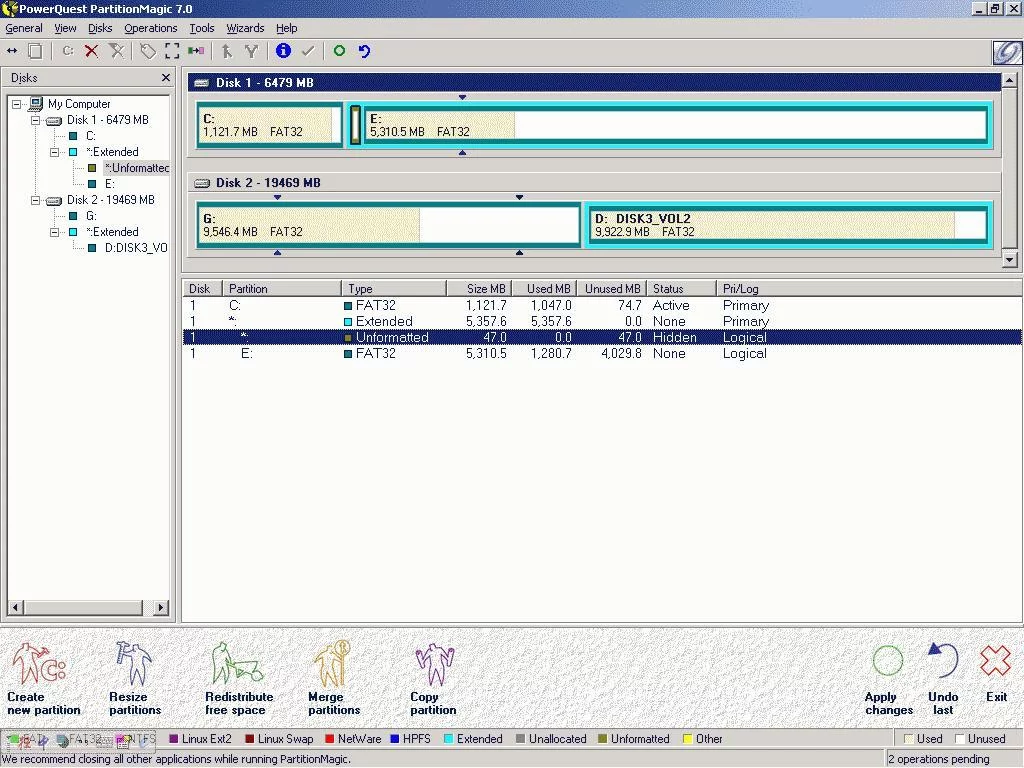Viewport: 1024px width, 768px height.
Task: Collapse the My Computer tree node
Action: pos(17,104)
